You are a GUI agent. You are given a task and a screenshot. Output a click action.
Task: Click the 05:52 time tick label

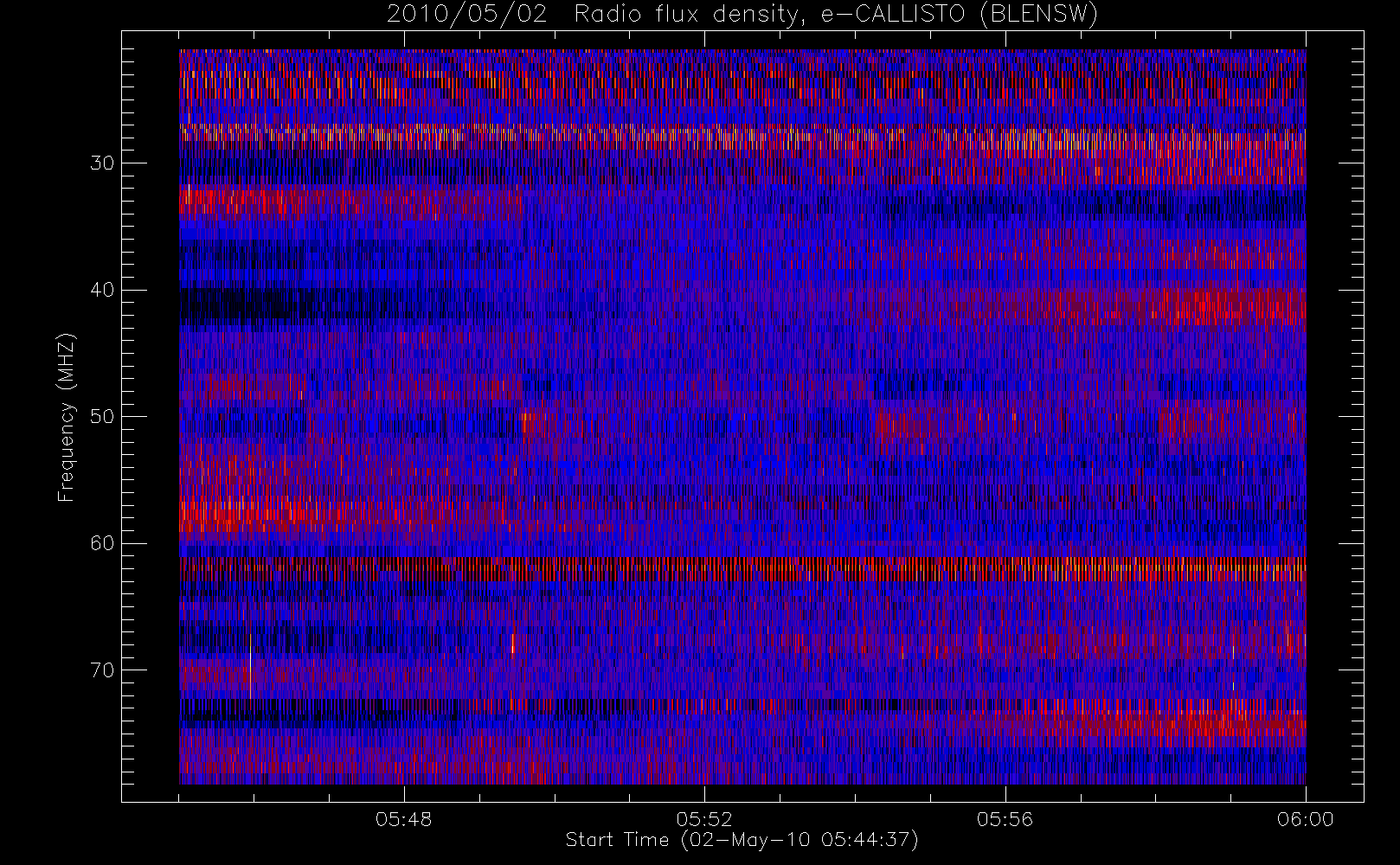[x=704, y=819]
